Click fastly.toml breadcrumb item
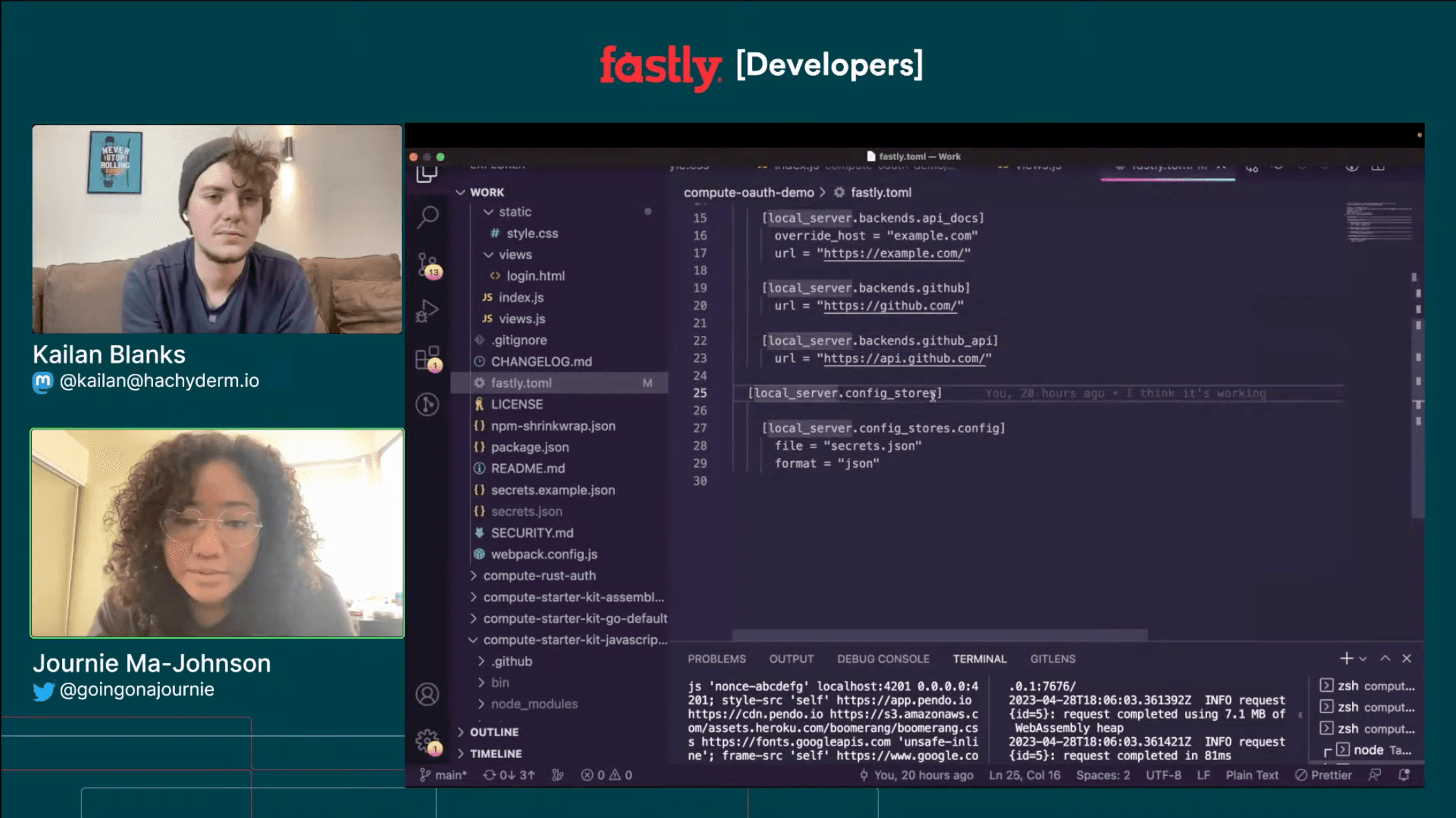 [873, 192]
